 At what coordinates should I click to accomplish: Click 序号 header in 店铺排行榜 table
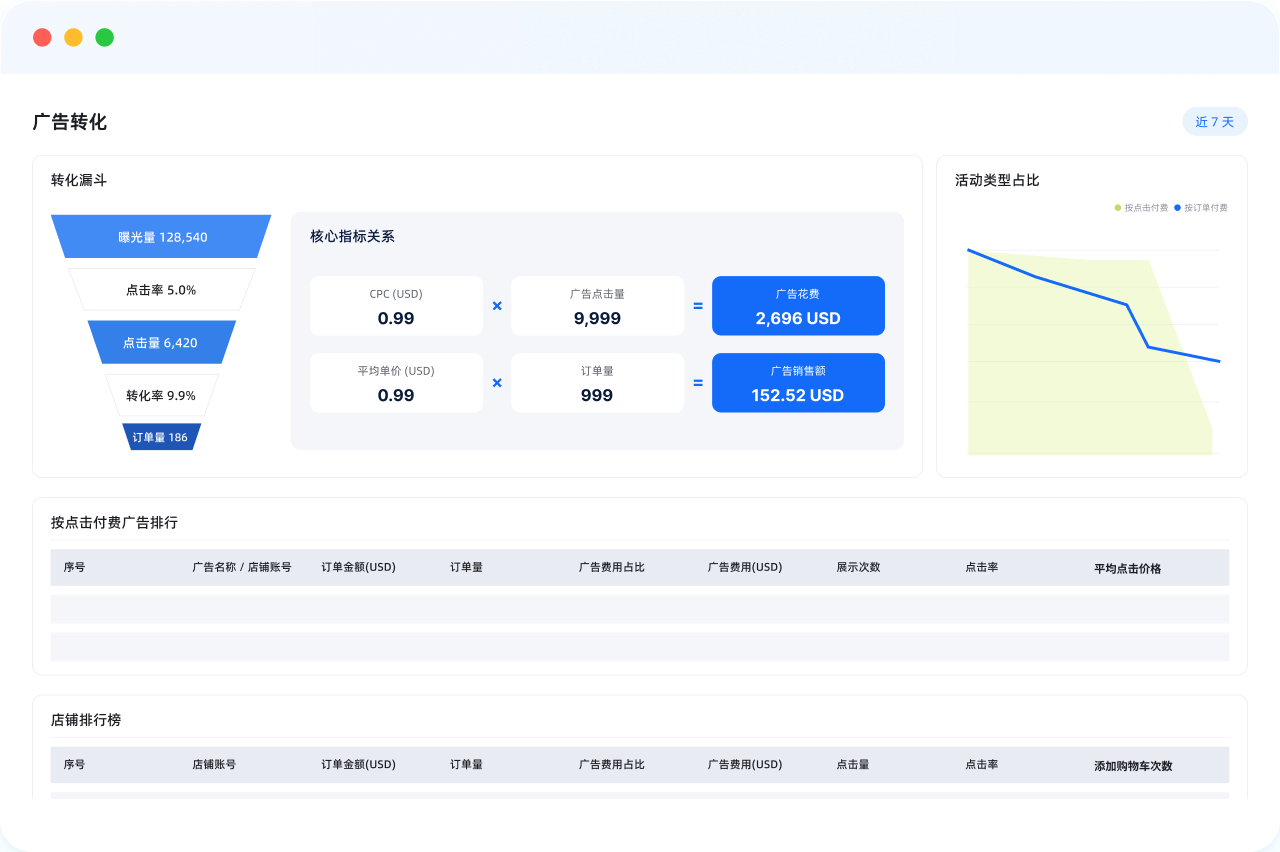[74, 764]
